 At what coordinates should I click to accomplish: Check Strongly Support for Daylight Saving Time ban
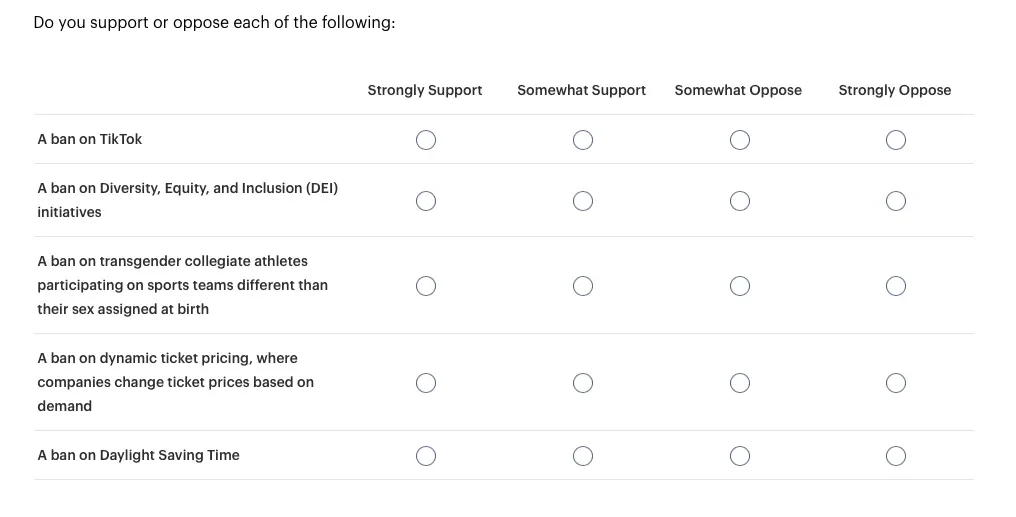426,456
